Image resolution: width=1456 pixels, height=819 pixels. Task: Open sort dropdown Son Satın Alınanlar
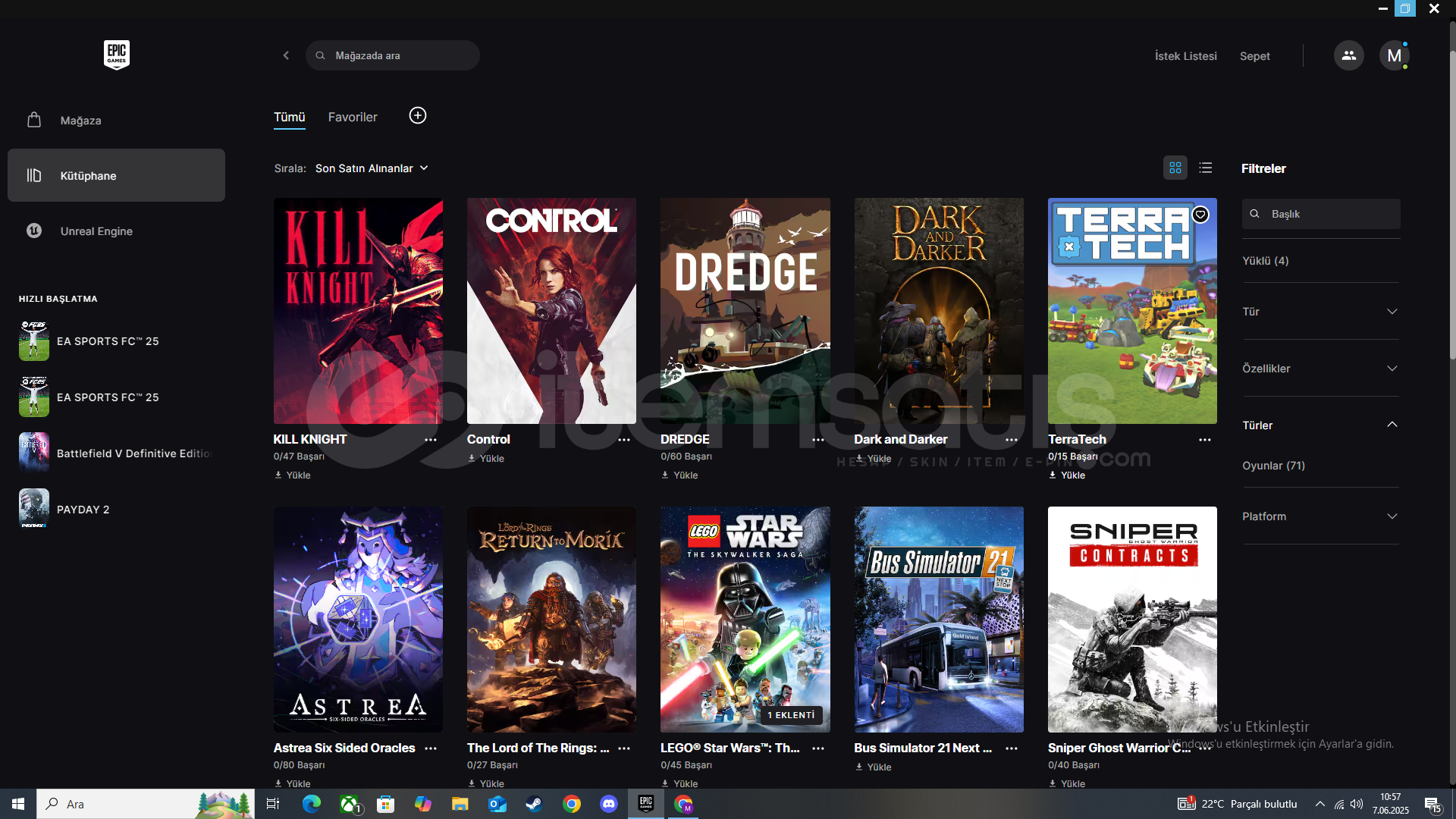[x=372, y=168]
